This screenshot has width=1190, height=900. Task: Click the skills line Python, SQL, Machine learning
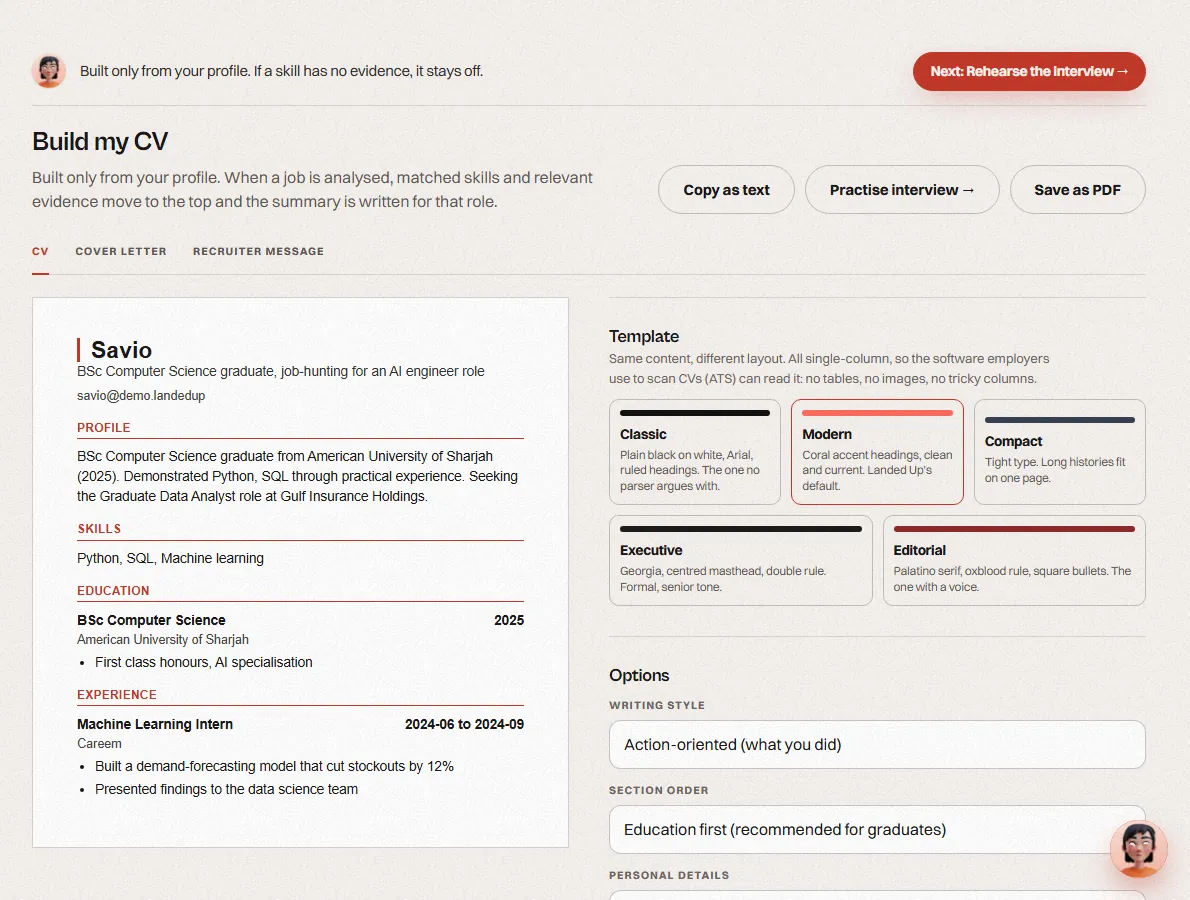171,559
